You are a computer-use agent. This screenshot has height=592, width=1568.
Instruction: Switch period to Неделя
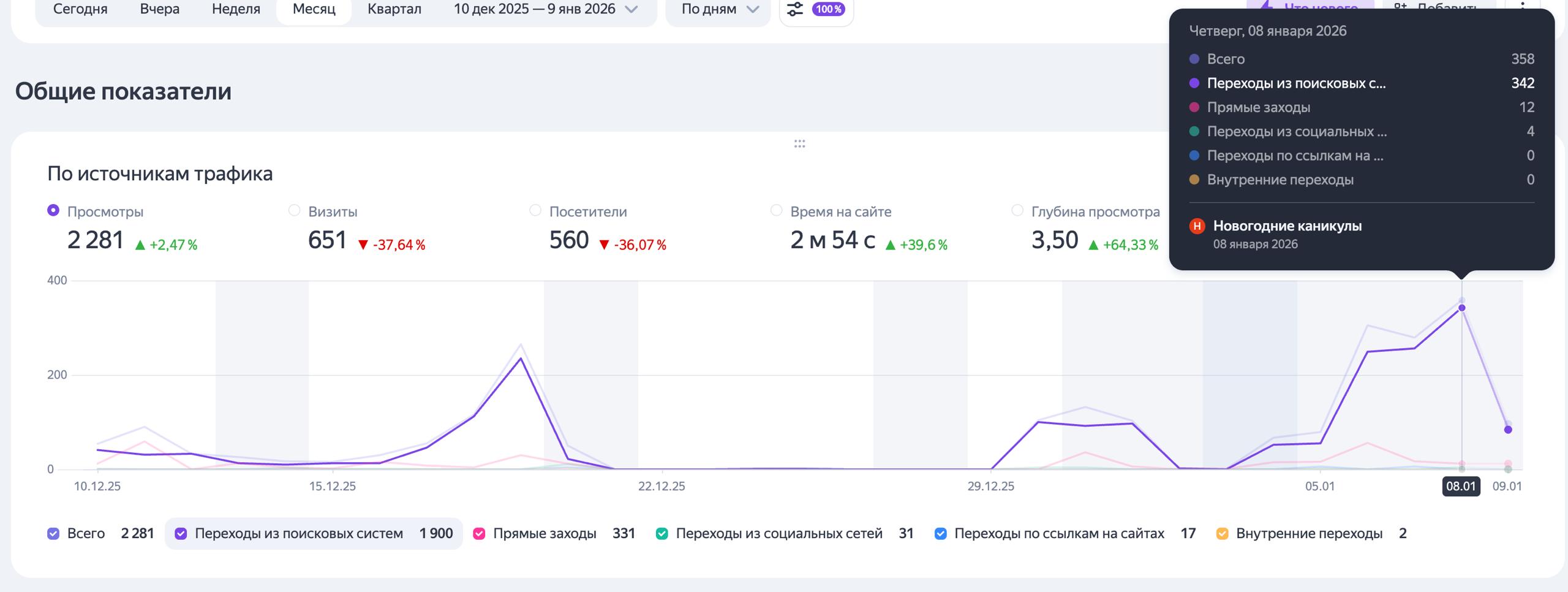coord(236,9)
